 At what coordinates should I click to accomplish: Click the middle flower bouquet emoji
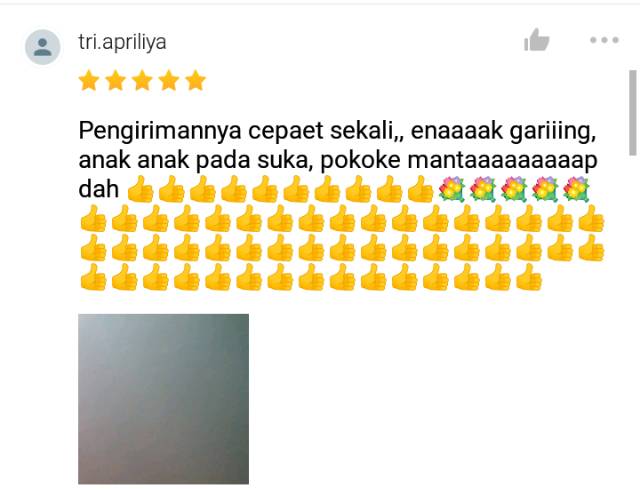coord(514,189)
